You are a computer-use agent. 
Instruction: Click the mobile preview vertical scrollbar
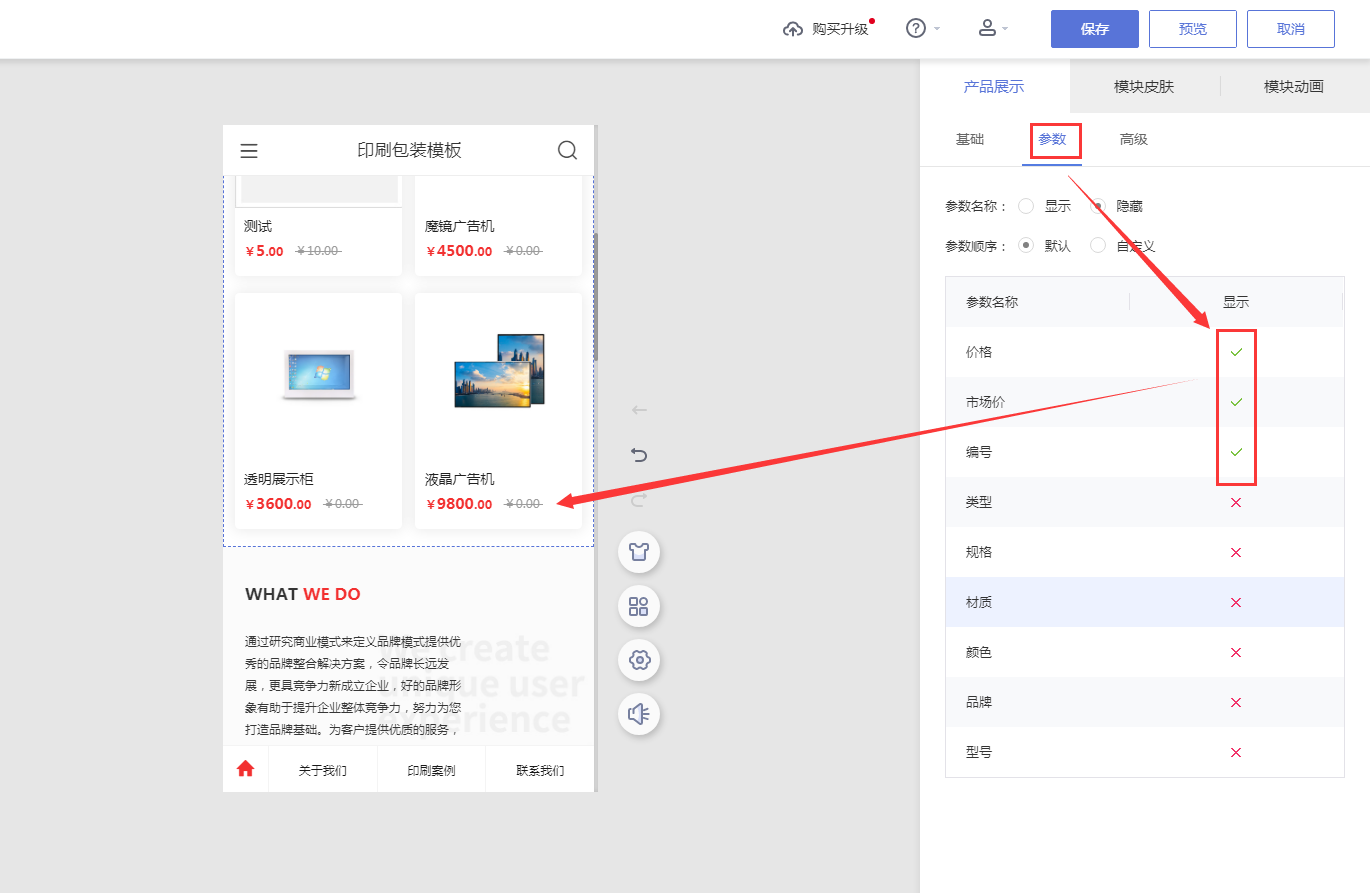coord(596,297)
